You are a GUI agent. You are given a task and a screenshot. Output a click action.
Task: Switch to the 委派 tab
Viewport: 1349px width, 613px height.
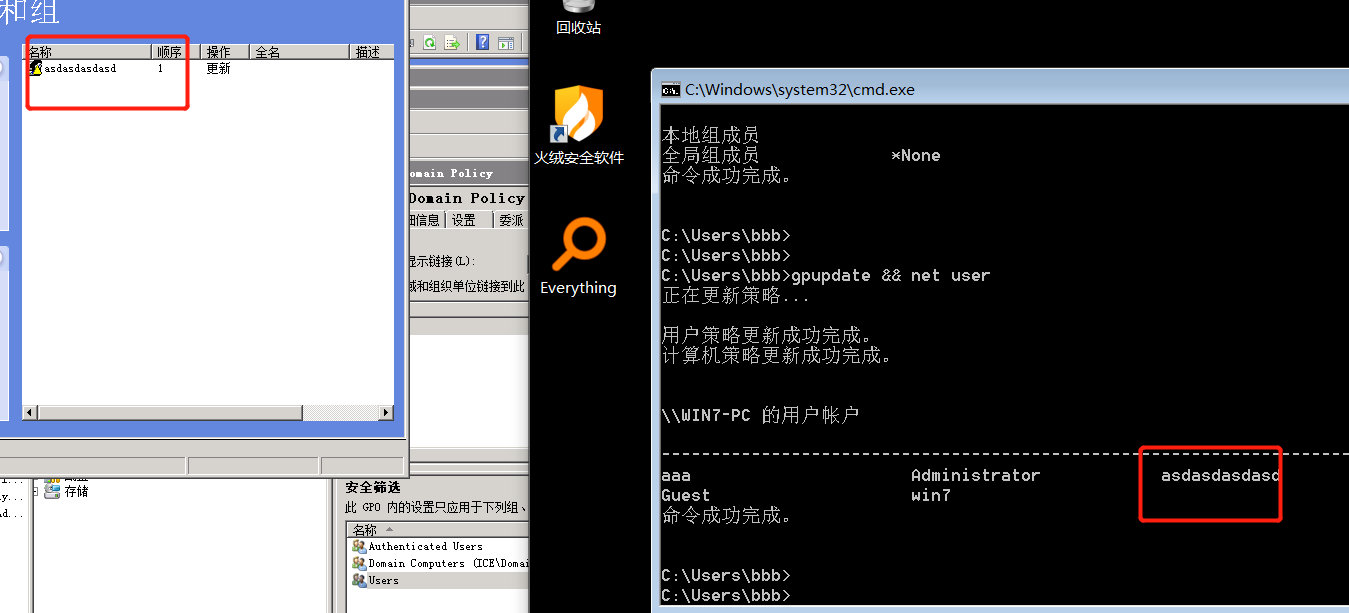(x=511, y=220)
